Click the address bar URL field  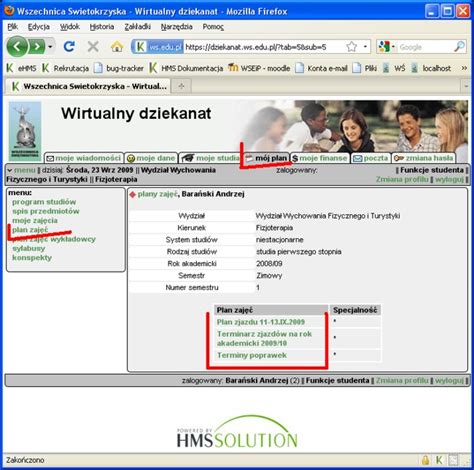point(264,47)
